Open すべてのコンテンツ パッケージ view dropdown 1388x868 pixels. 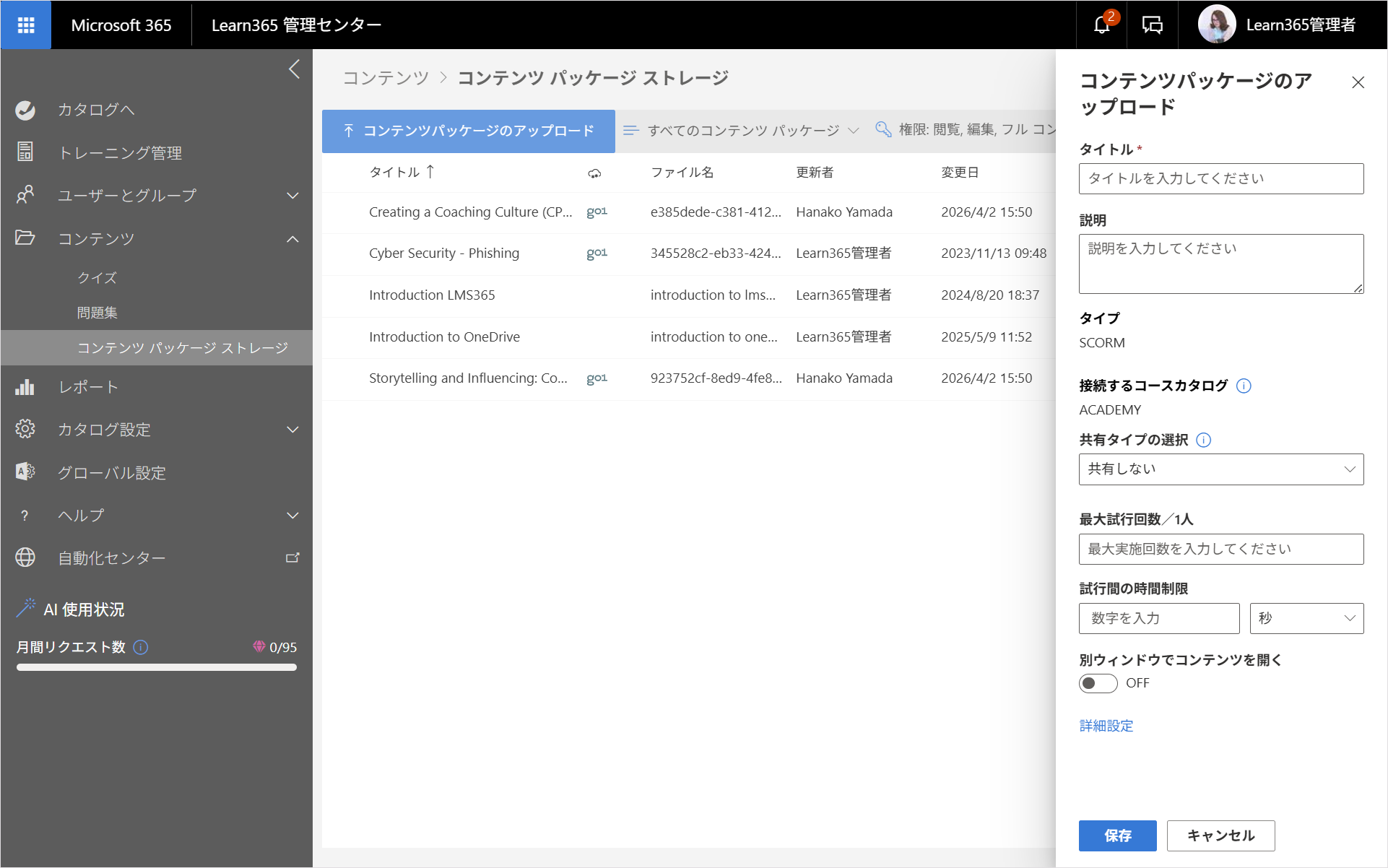[x=741, y=130]
